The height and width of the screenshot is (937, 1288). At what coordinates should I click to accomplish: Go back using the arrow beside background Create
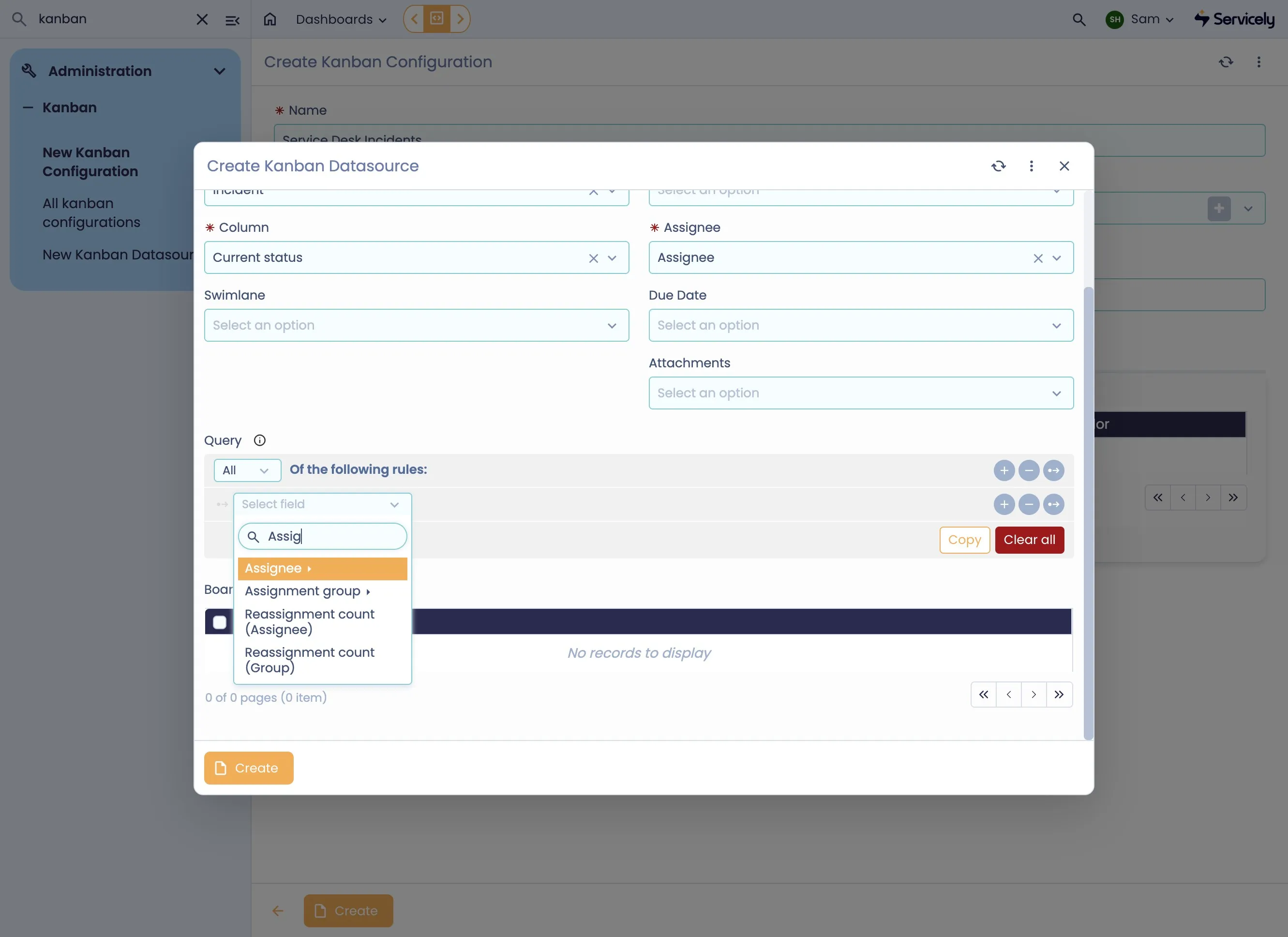[278, 911]
